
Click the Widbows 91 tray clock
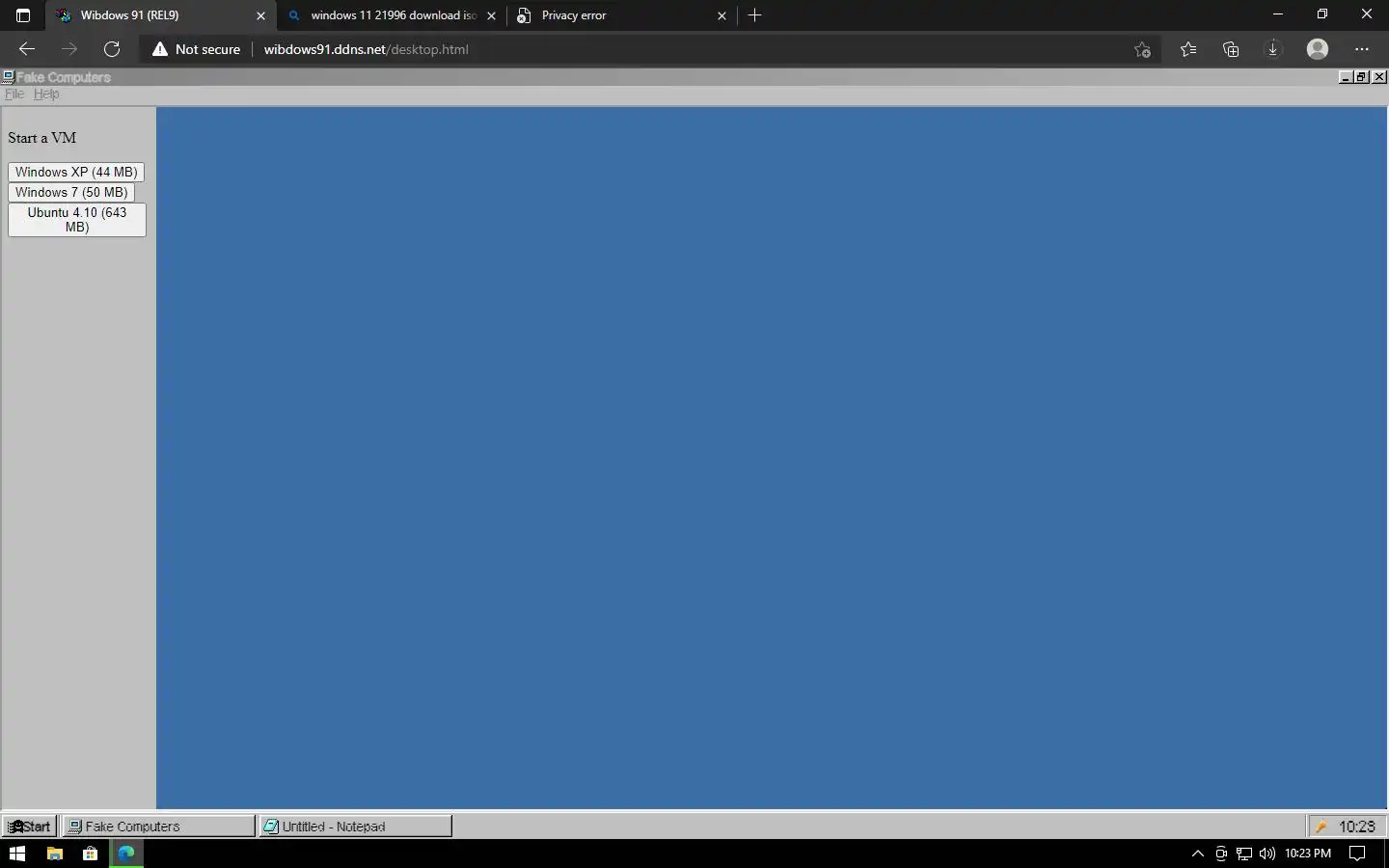point(1356,827)
